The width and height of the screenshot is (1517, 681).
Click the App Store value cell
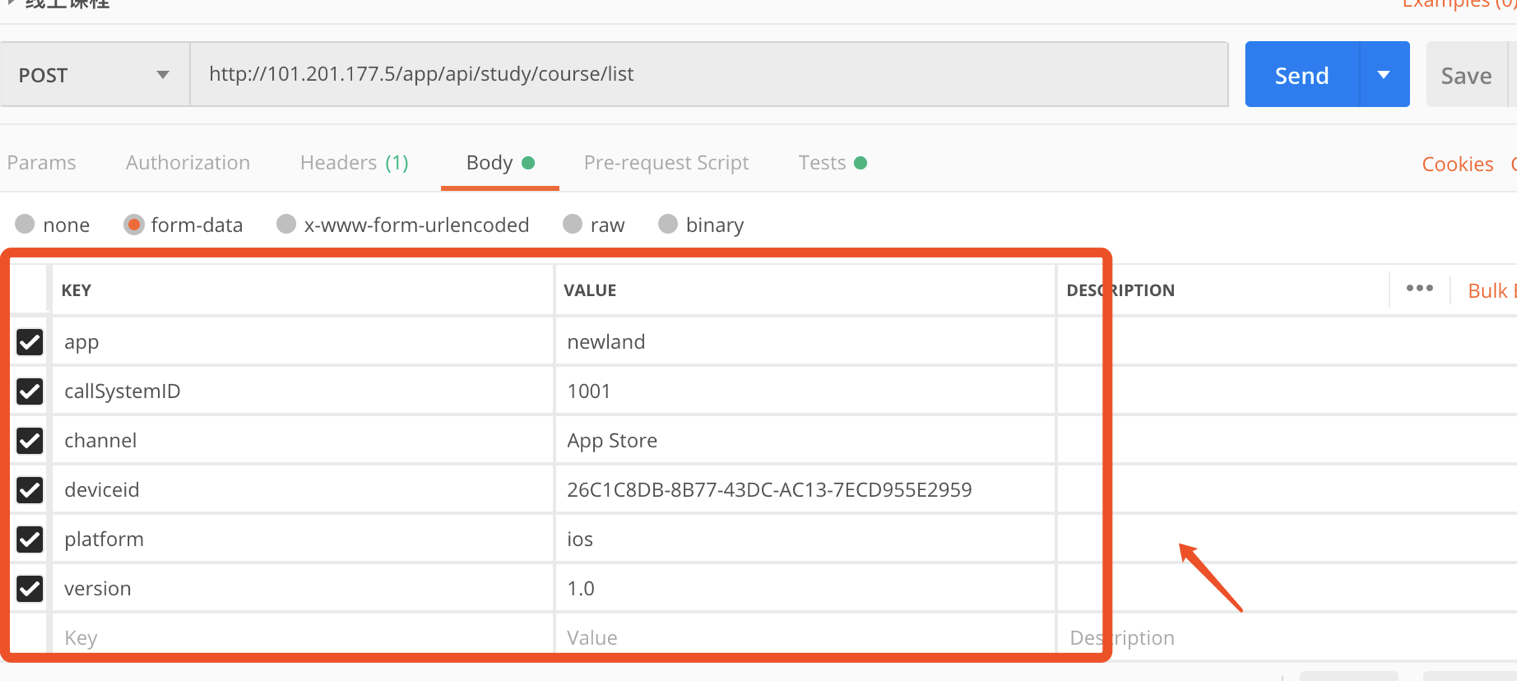pyautogui.click(x=805, y=440)
